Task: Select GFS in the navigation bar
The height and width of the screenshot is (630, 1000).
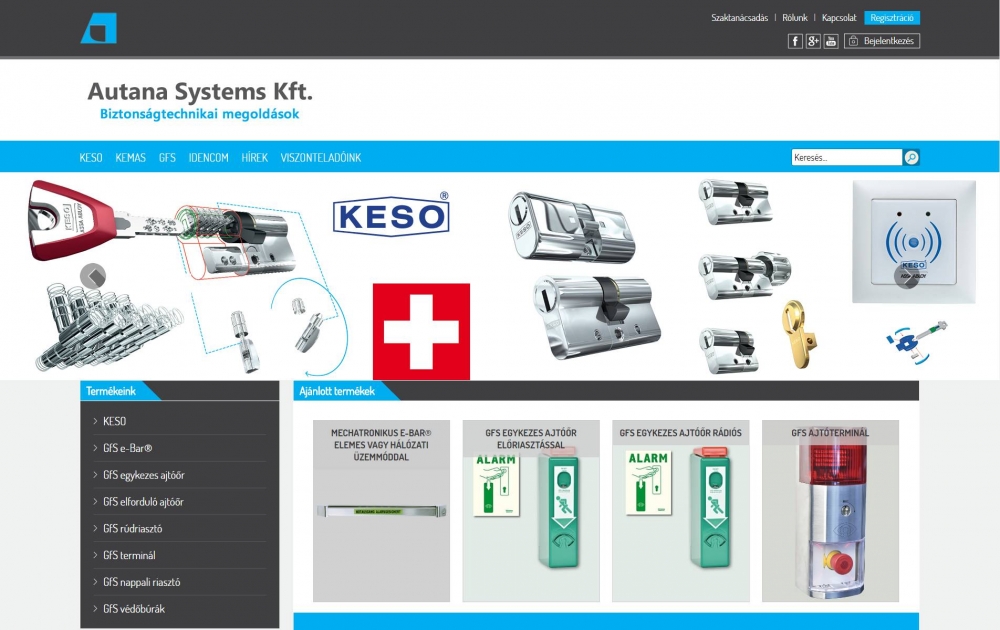Action: [167, 158]
